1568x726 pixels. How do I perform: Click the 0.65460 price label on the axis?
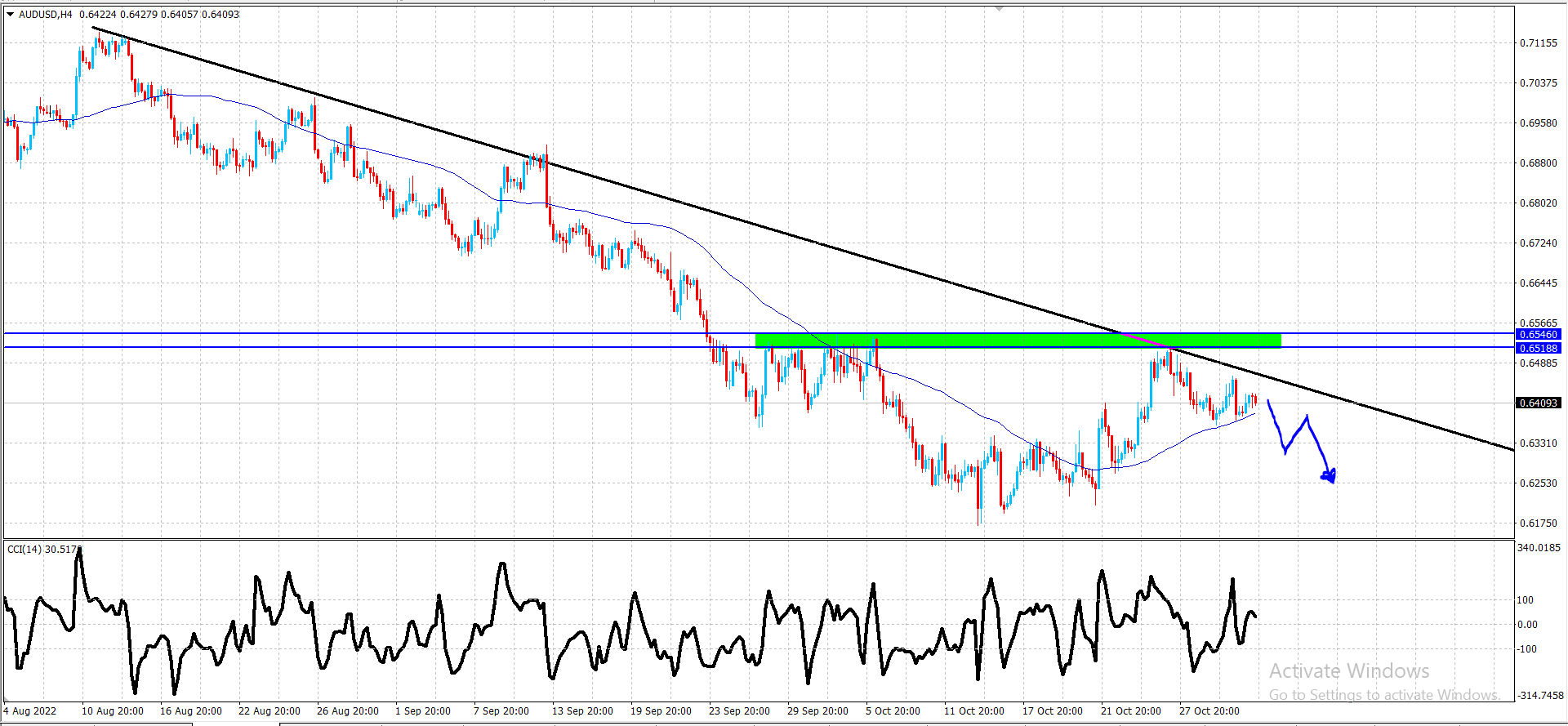(x=1539, y=334)
